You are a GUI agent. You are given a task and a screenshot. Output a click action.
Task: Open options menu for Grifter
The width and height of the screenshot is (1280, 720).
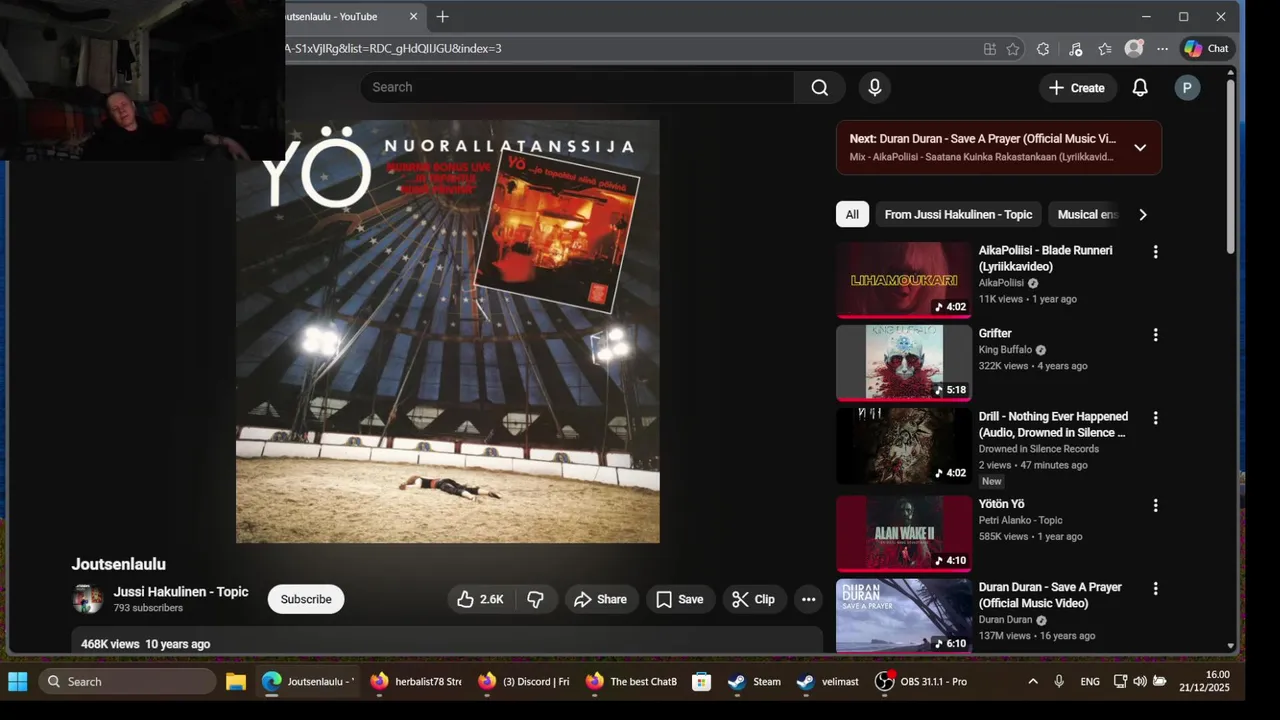[x=1156, y=335]
